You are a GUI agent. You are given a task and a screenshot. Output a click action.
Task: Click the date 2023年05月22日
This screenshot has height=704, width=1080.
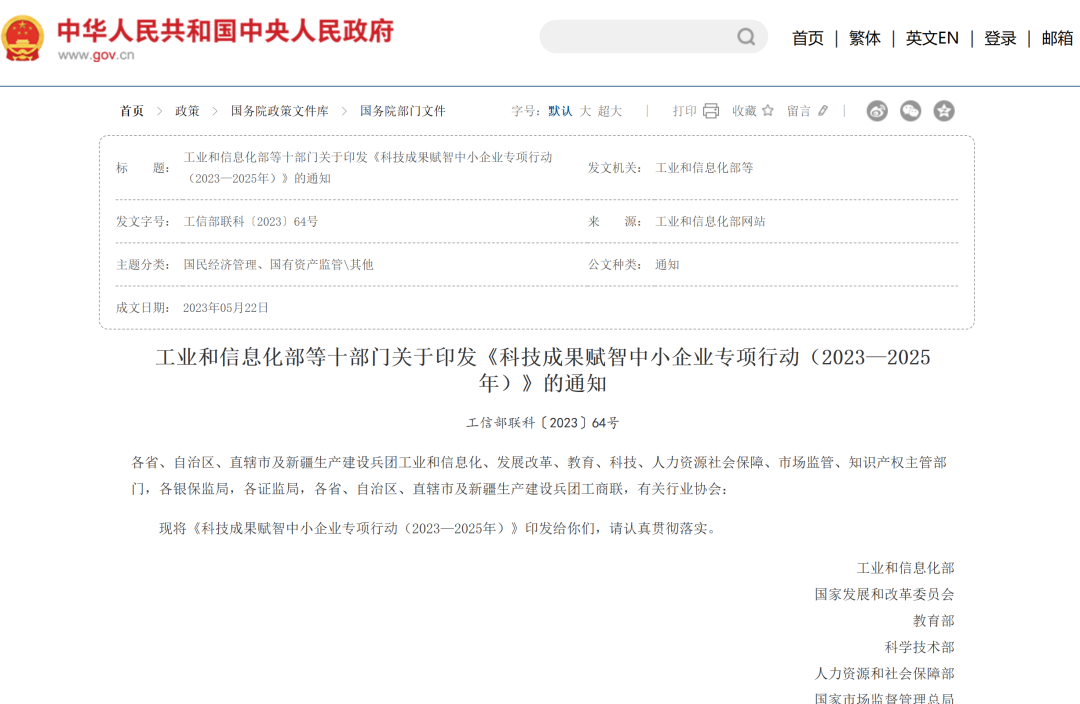click(x=225, y=308)
